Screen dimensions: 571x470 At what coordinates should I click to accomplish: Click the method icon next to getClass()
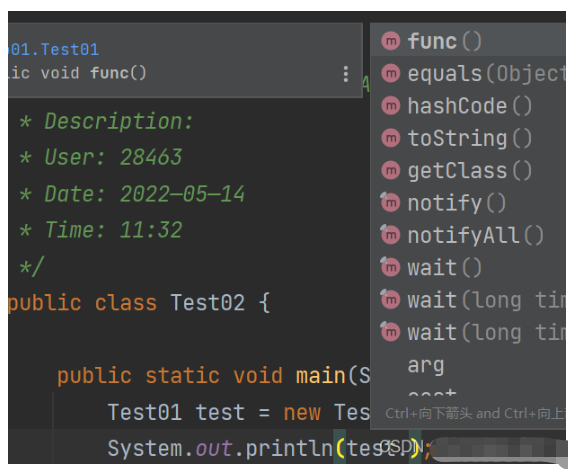(x=391, y=170)
